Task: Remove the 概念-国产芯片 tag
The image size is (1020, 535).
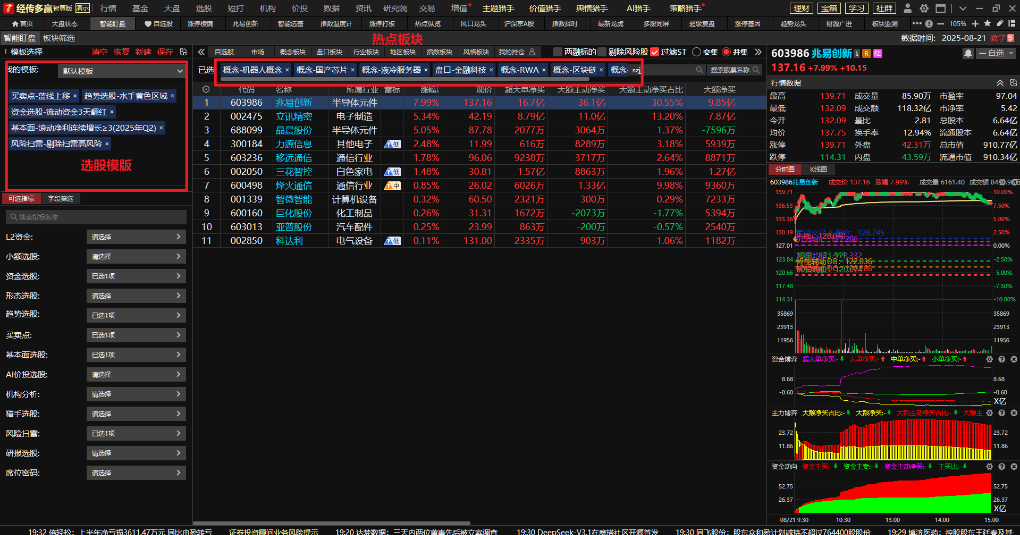Action: point(353,70)
